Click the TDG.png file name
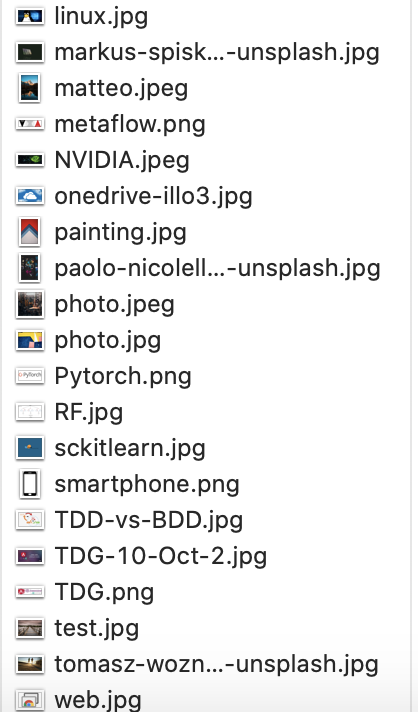418x712 pixels. click(104, 592)
